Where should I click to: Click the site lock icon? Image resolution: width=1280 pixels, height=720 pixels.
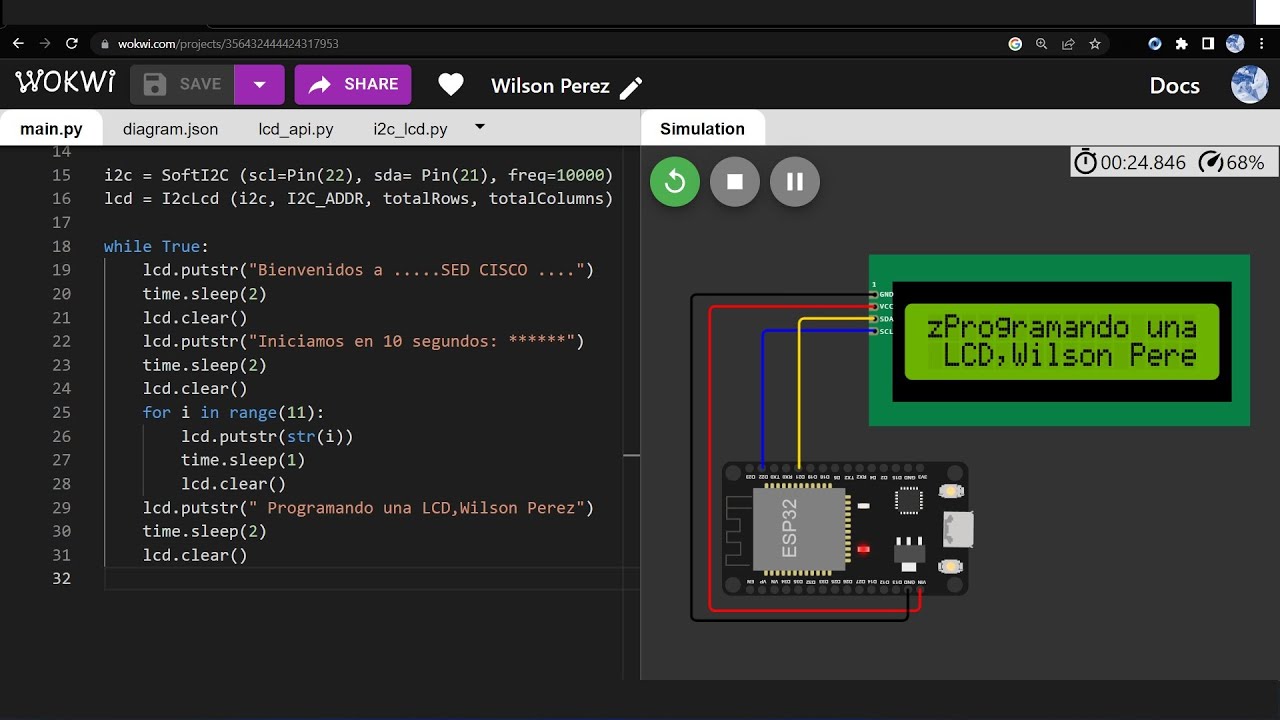coord(105,44)
